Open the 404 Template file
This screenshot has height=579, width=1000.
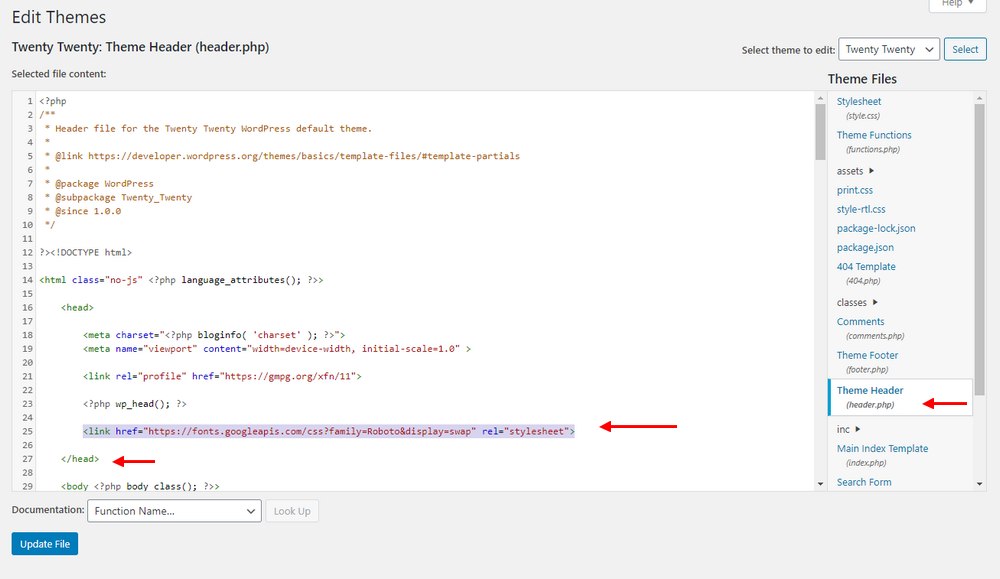866,267
